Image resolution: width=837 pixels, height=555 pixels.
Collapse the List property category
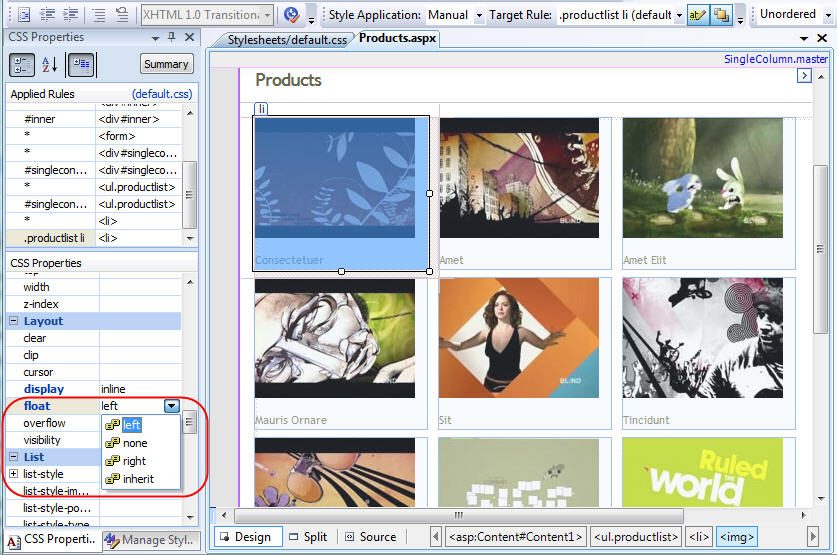coord(14,457)
